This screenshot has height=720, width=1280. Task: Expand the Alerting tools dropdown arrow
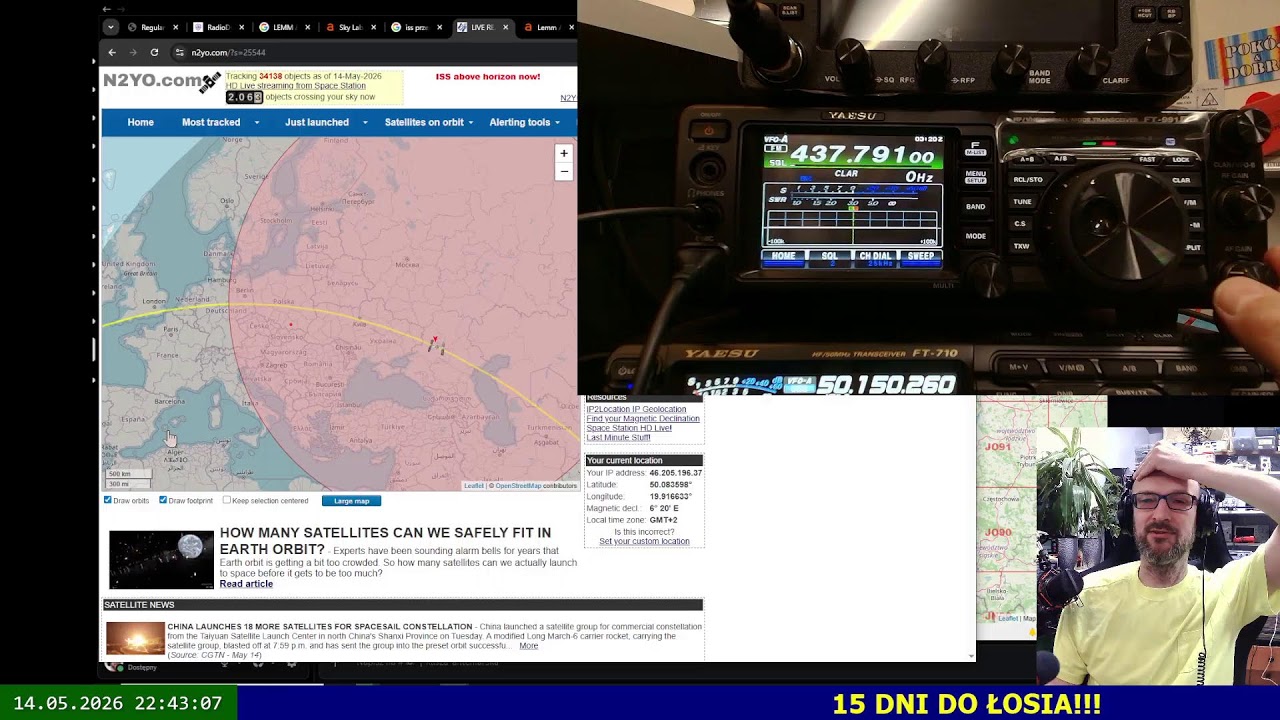coord(560,123)
